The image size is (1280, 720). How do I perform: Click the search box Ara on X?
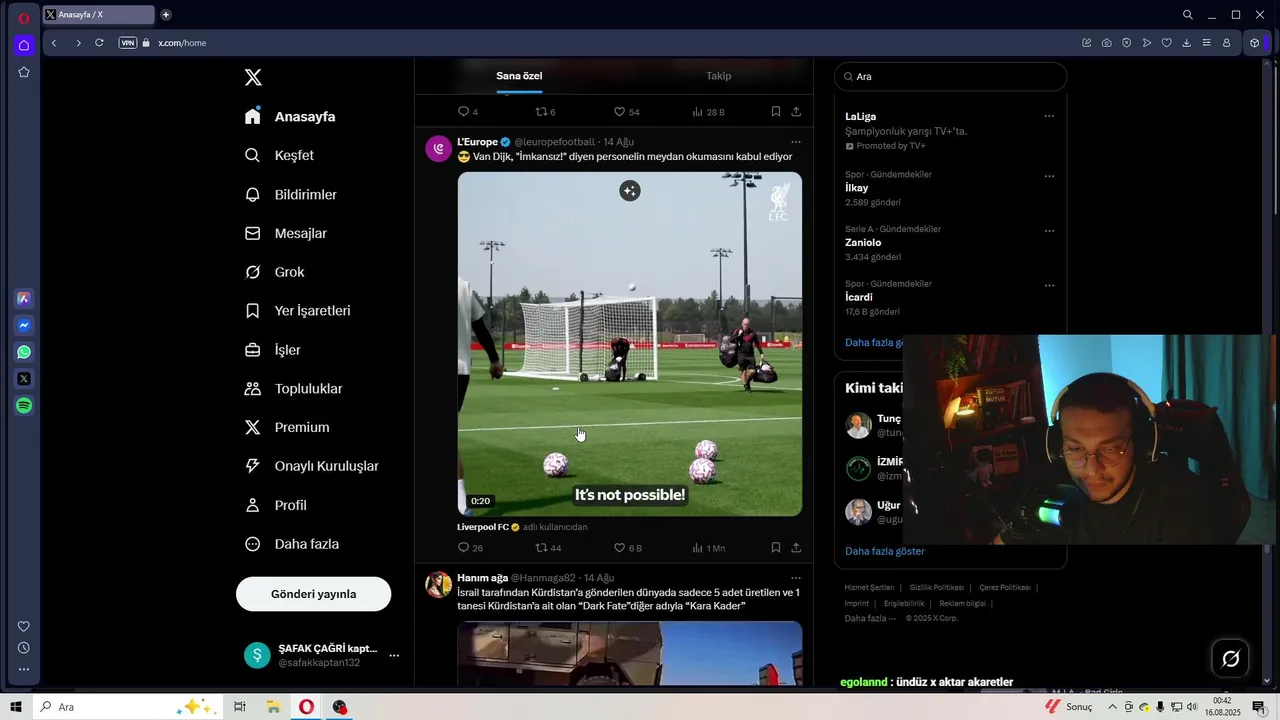coord(950,76)
